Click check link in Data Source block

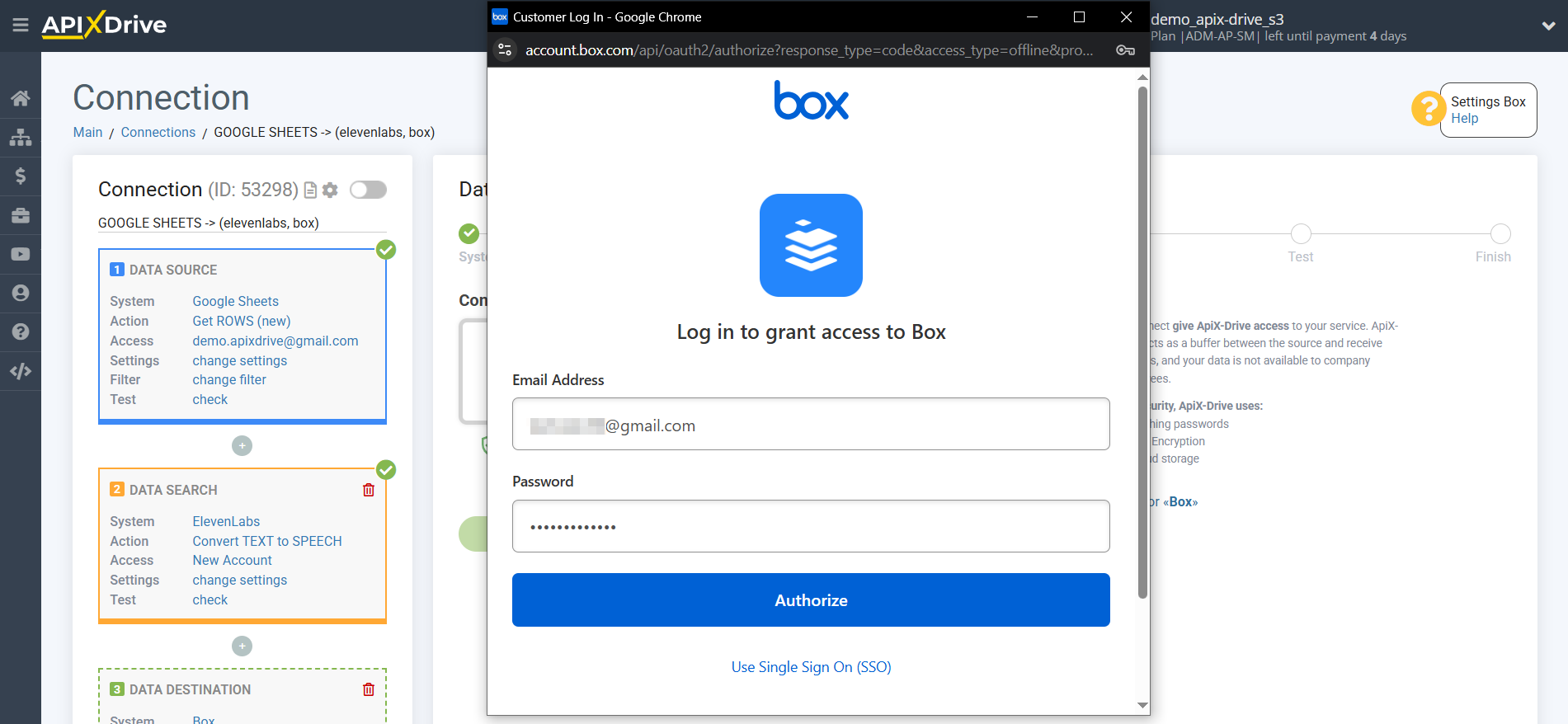pyautogui.click(x=210, y=399)
